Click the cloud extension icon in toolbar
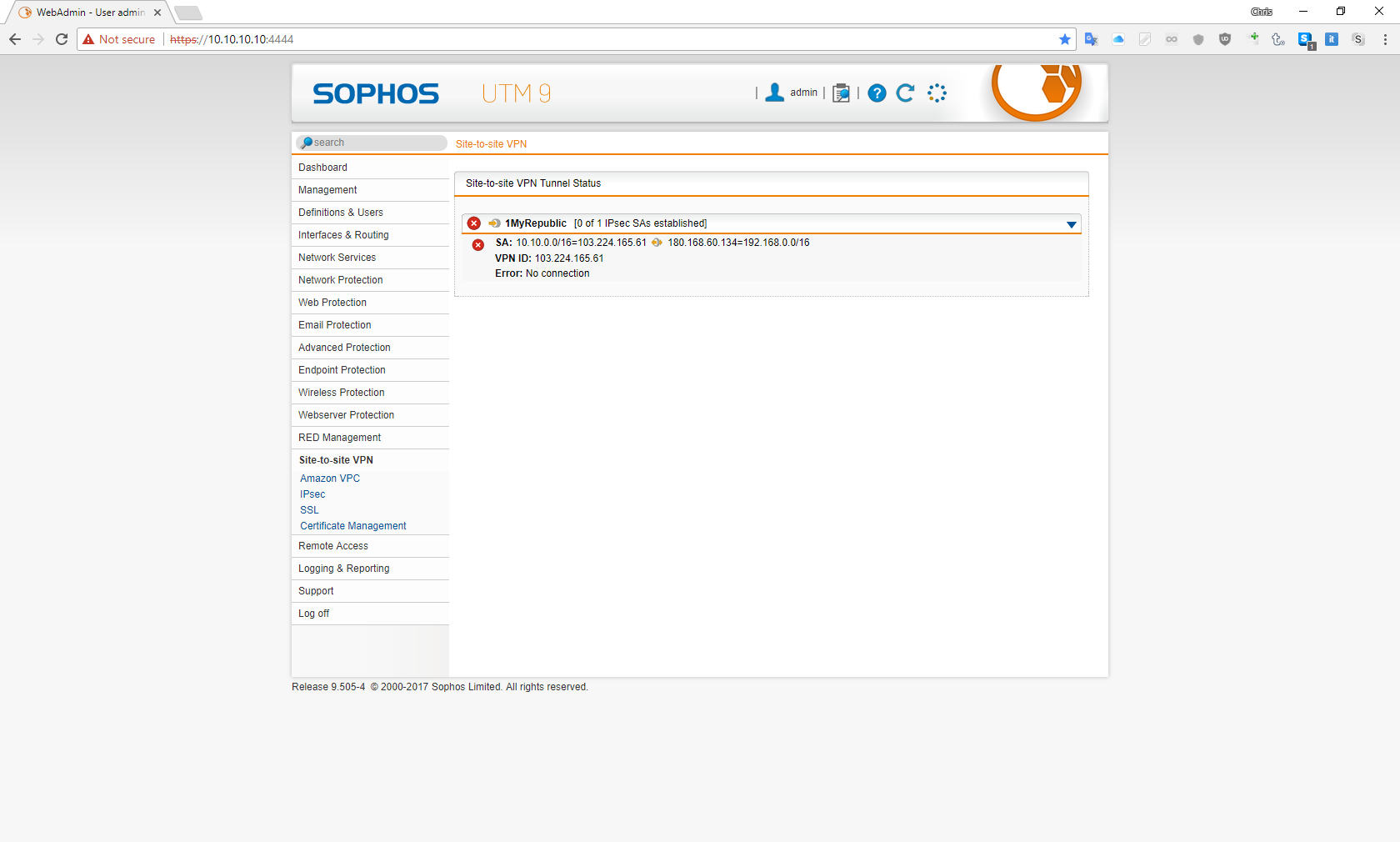The image size is (1400, 842). tap(1118, 39)
